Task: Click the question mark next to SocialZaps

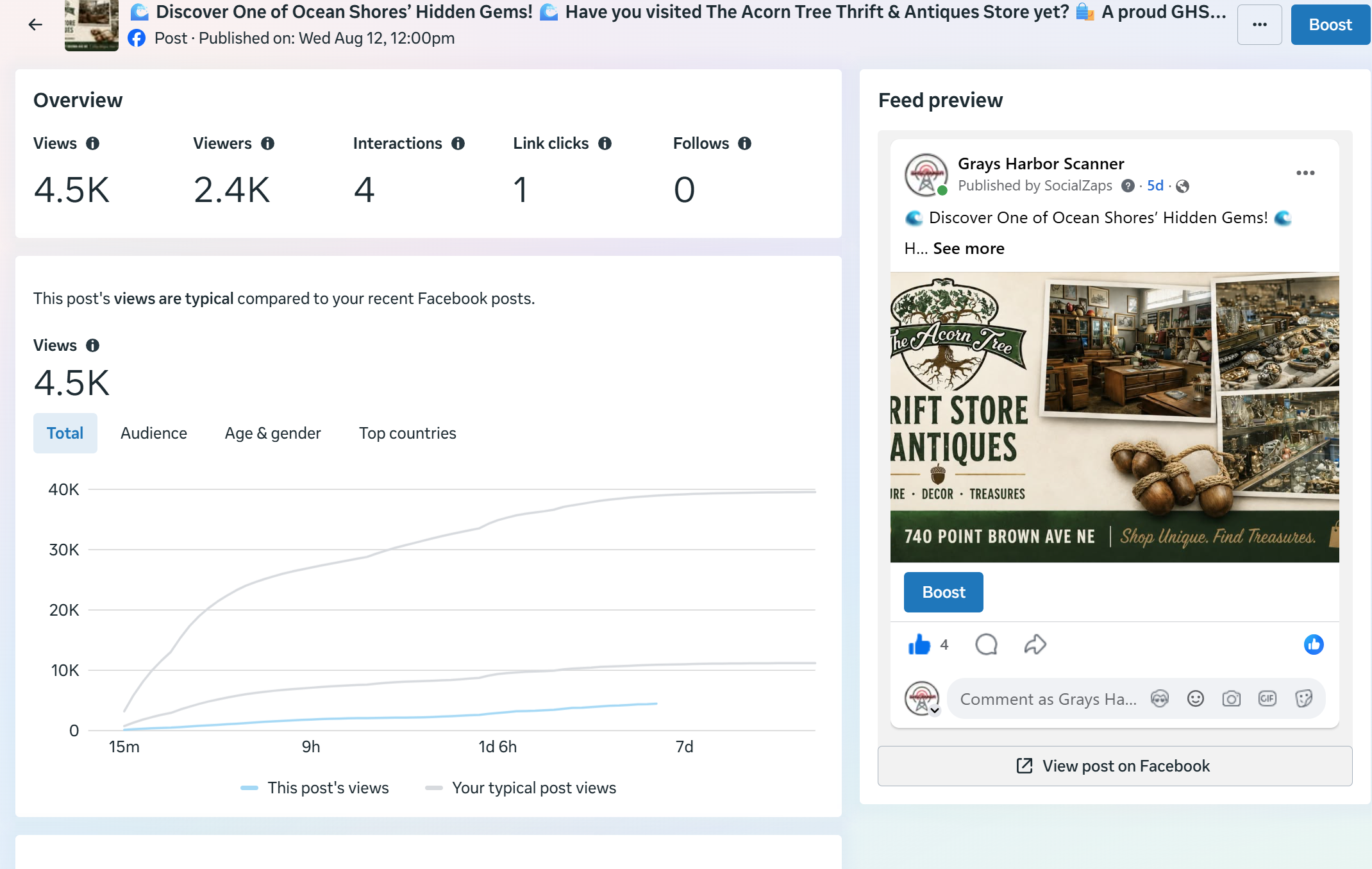Action: [1128, 186]
